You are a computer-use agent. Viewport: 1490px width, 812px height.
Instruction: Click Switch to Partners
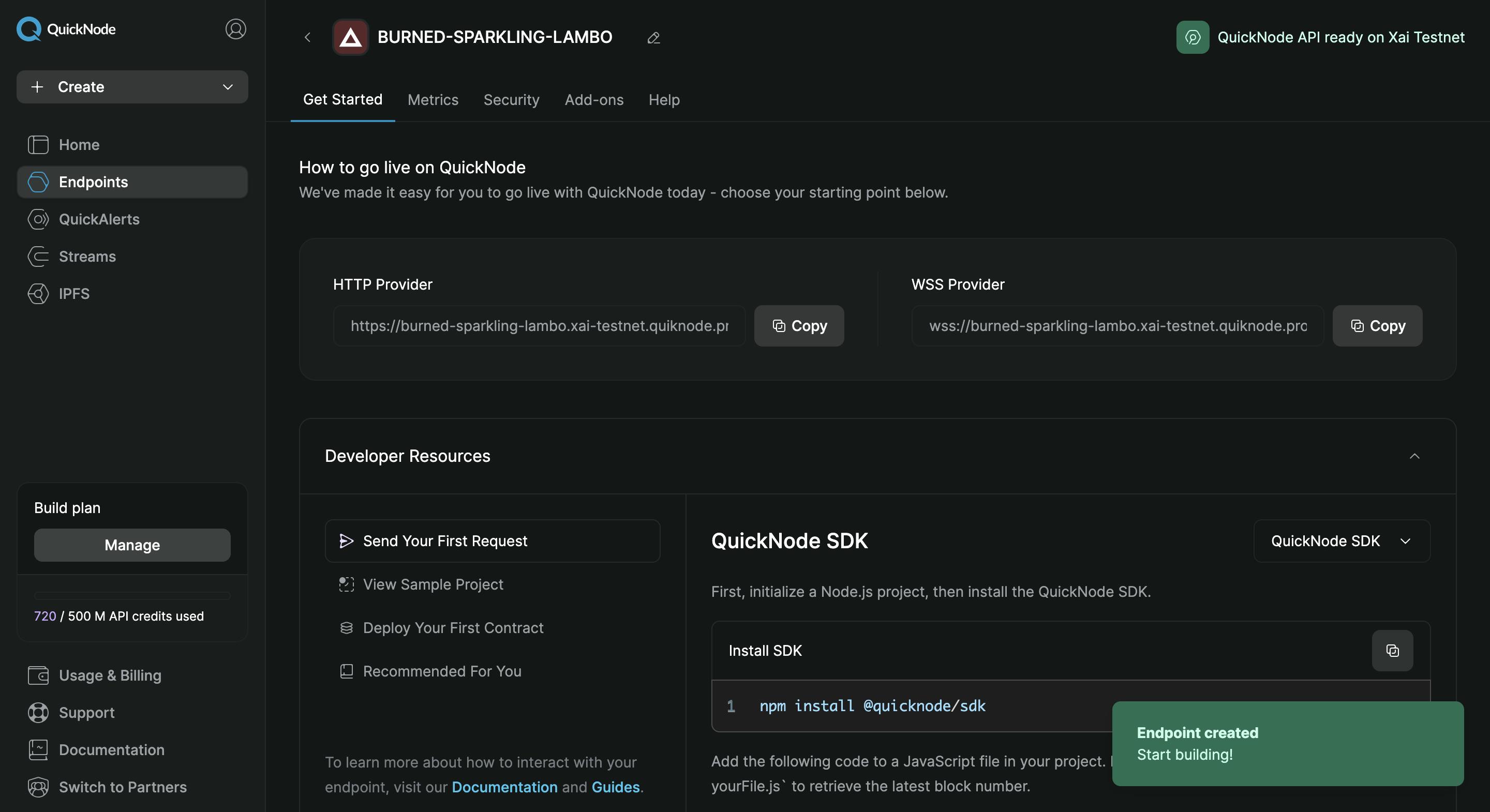[132, 787]
